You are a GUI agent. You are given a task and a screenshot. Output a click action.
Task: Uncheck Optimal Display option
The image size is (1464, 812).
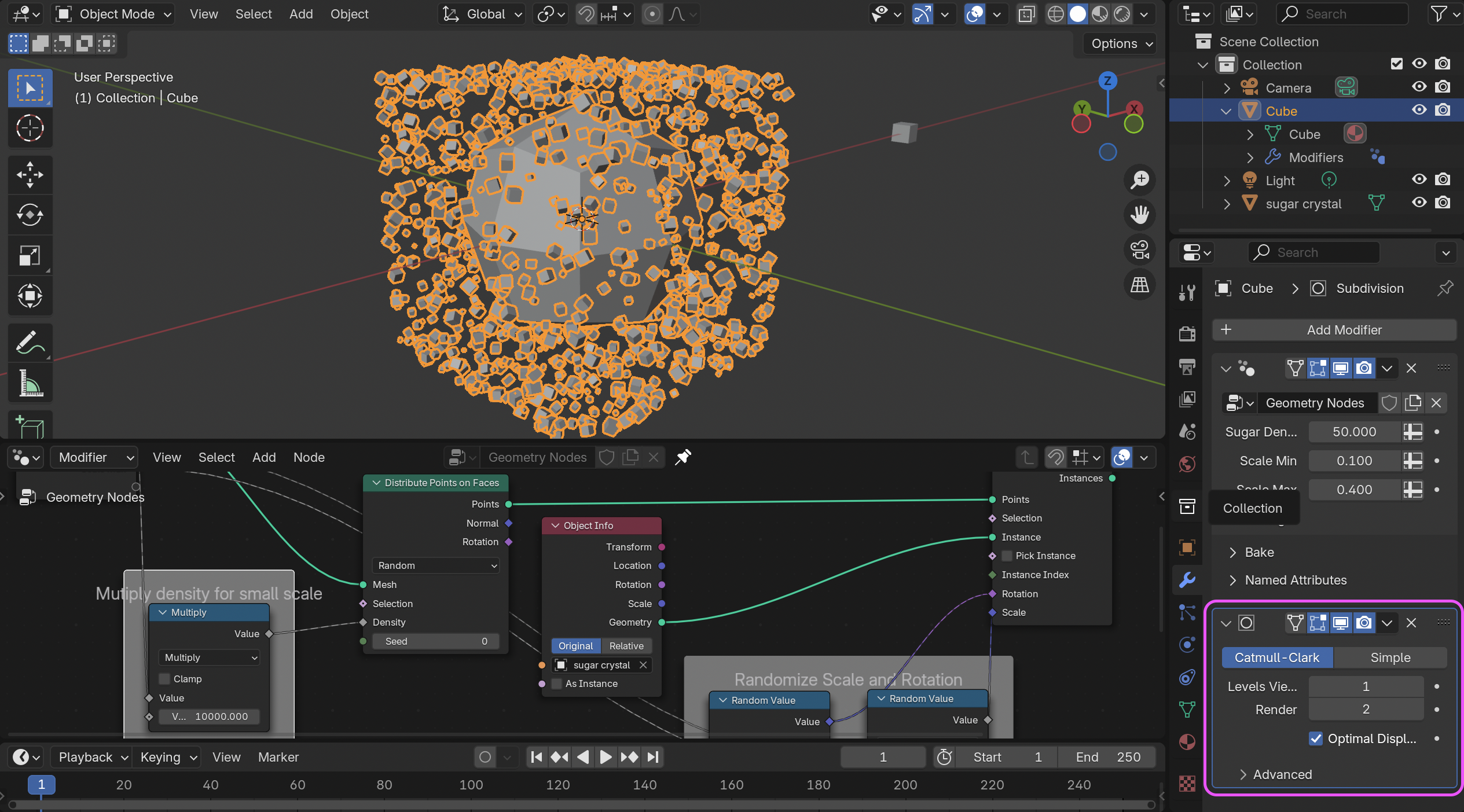(x=1315, y=738)
